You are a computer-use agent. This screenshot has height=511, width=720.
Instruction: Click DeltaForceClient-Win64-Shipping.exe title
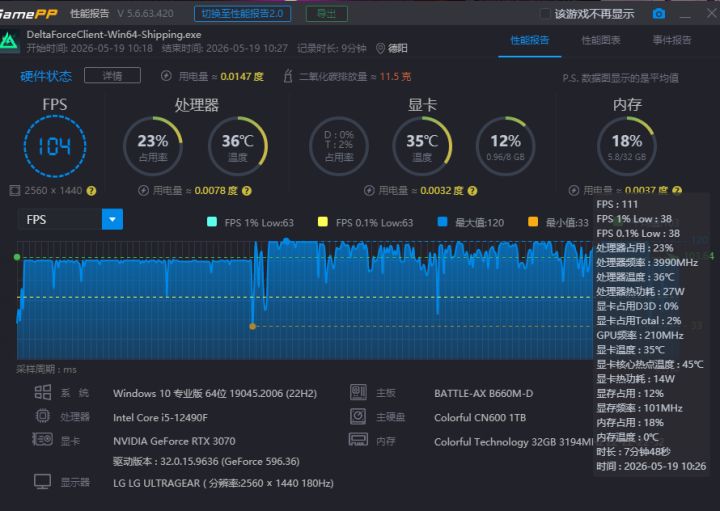tap(114, 34)
